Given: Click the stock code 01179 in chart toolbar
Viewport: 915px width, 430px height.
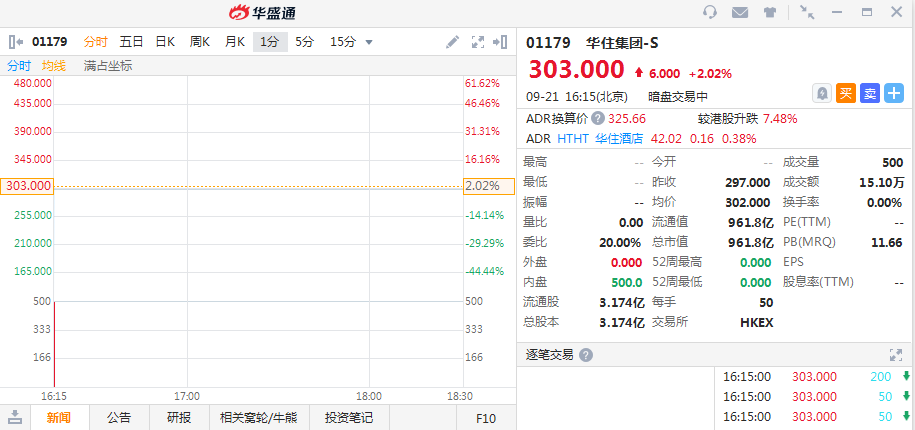Looking at the screenshot, I should click(x=50, y=42).
